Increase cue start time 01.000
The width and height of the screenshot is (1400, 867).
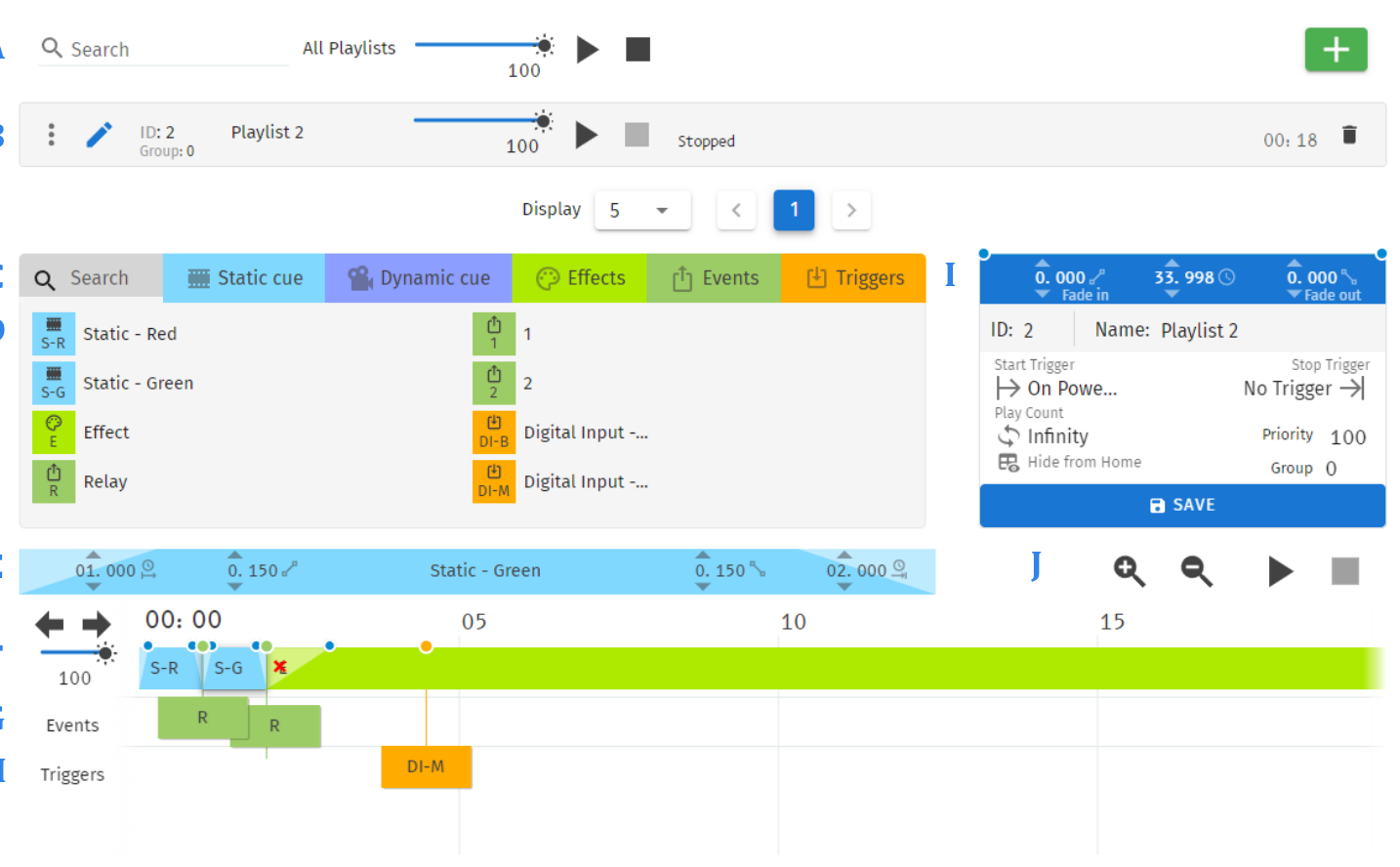pos(93,555)
